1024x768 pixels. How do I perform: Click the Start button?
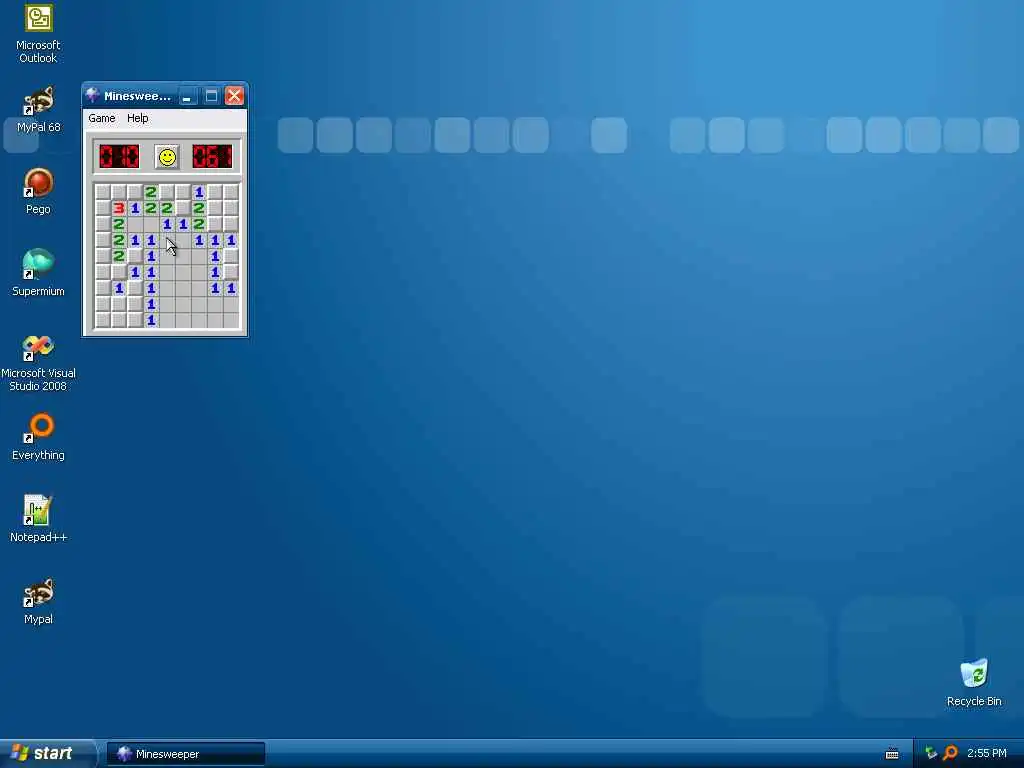(47, 754)
